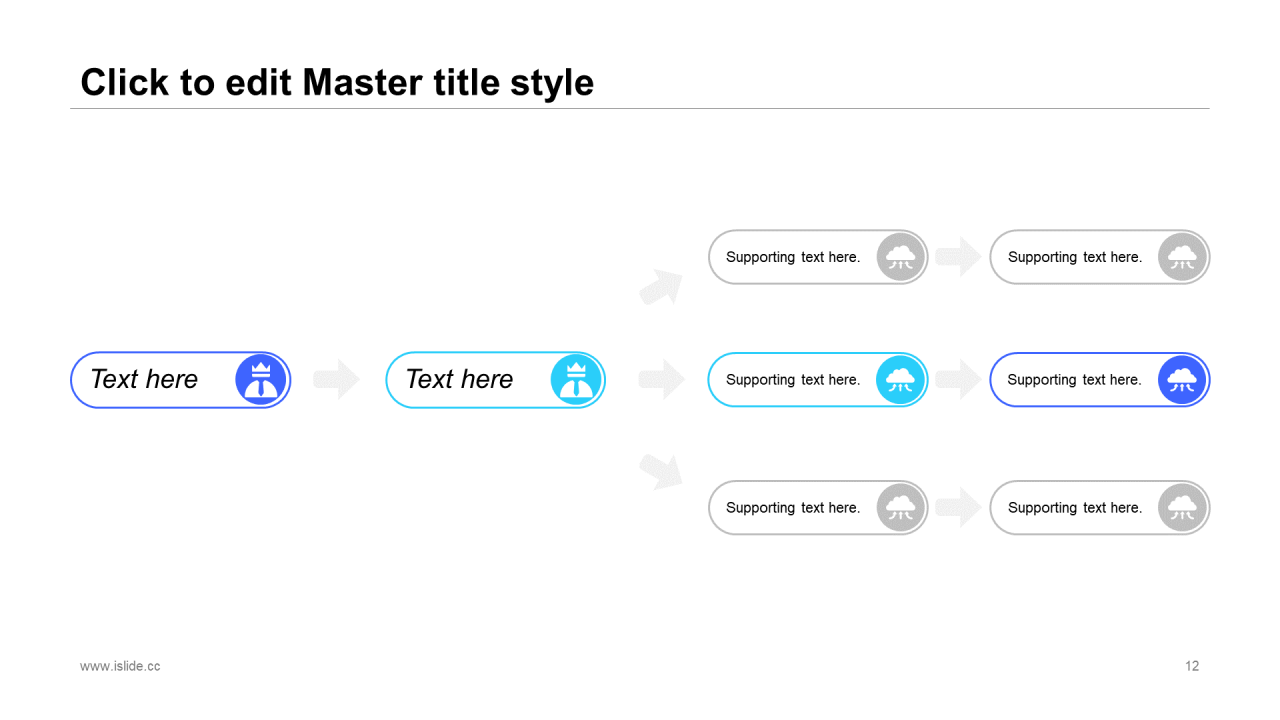Screen dimensions: 1280x720
Task: Click the arrow between the bottom-row pills
Action: pos(958,507)
